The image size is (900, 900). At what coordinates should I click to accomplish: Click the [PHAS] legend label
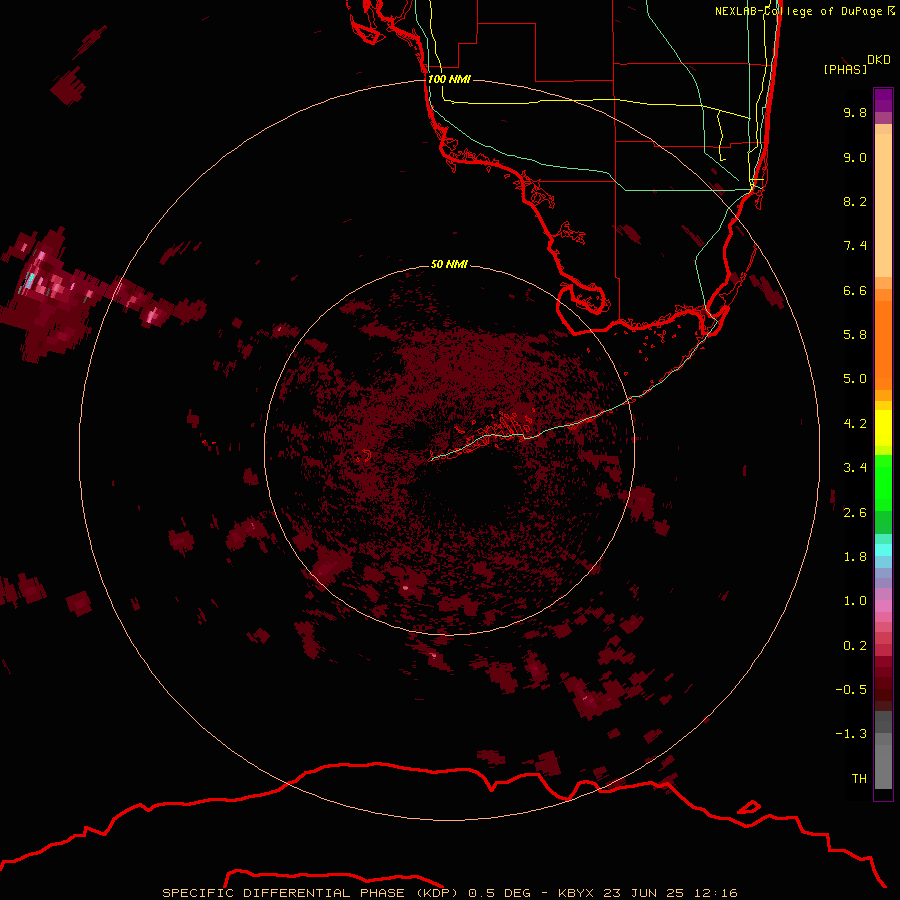click(x=845, y=70)
